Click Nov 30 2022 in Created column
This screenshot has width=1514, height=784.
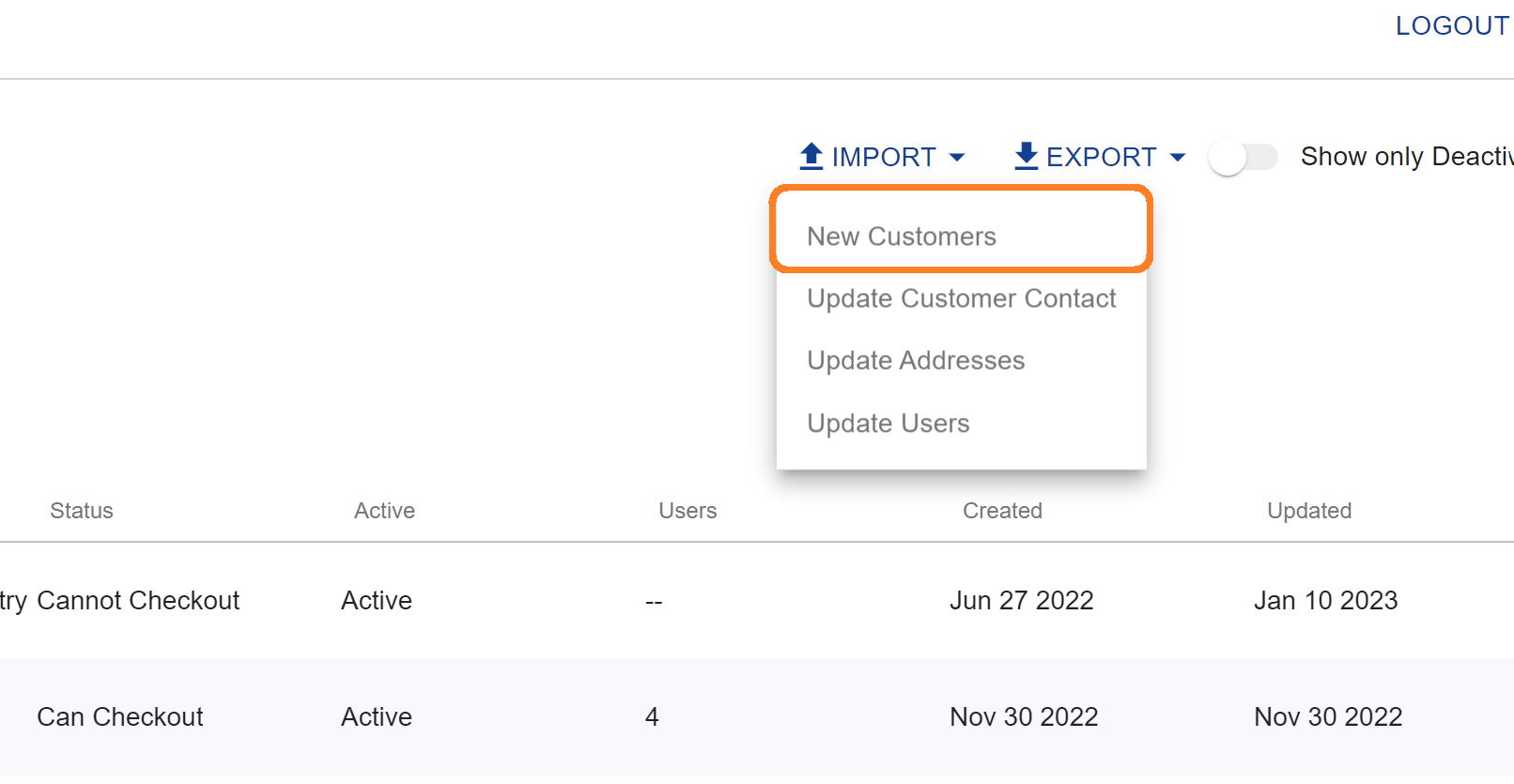click(x=1024, y=717)
